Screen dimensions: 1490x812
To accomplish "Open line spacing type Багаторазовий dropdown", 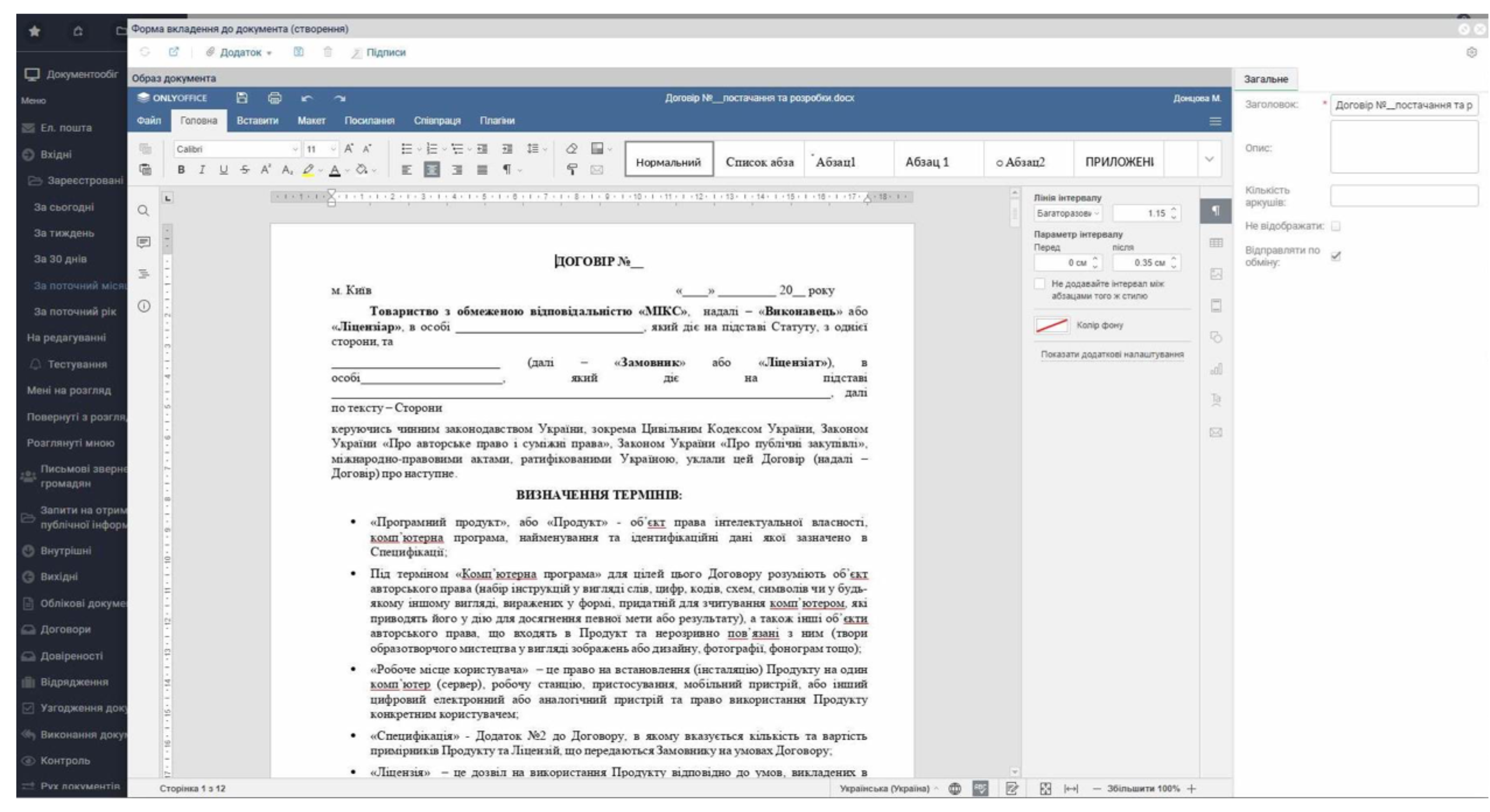I will point(1068,213).
